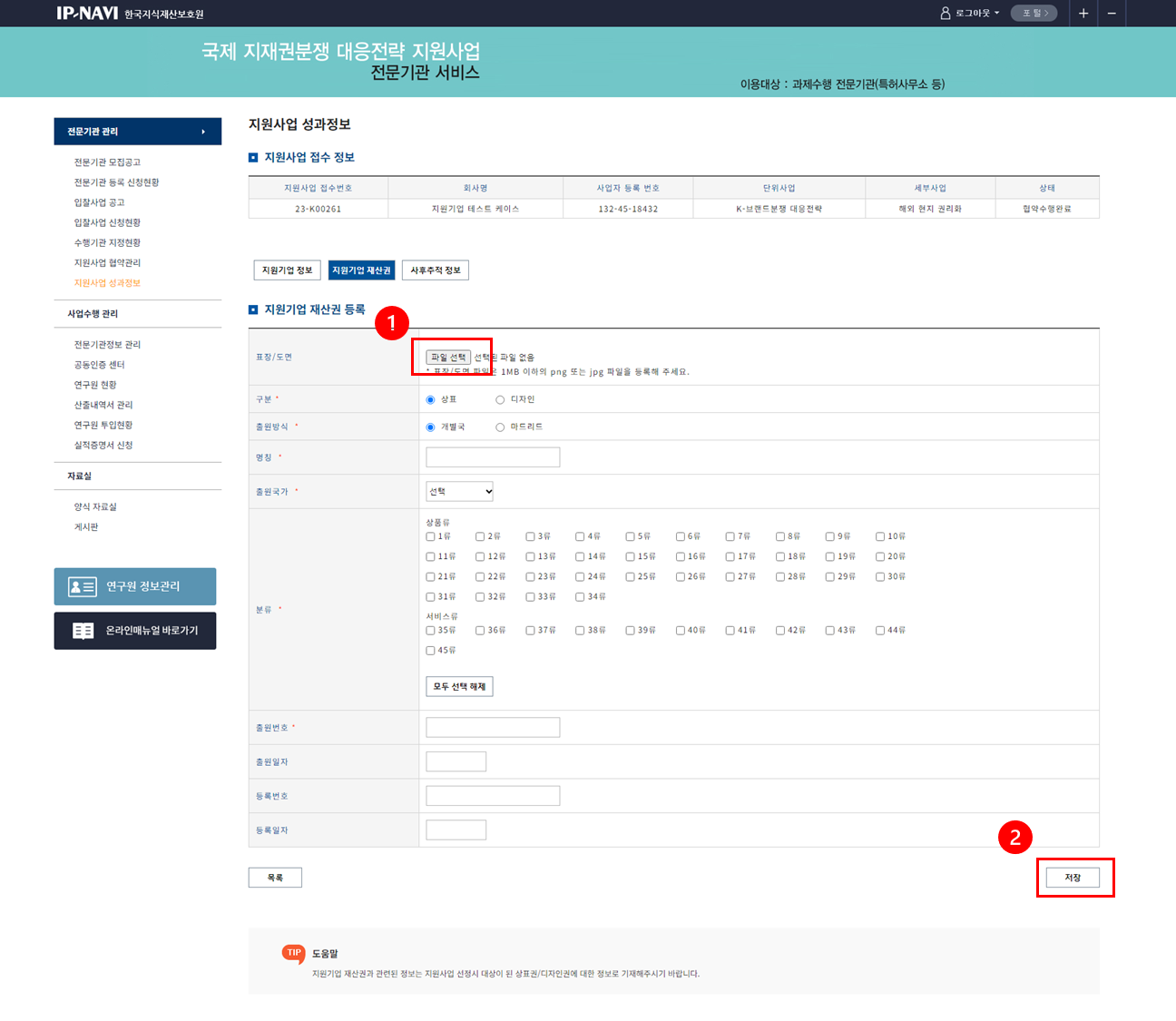Viewport: 1176px width, 1021px height.
Task: Click the user profile icon beside 로그아웃
Action: click(x=946, y=13)
